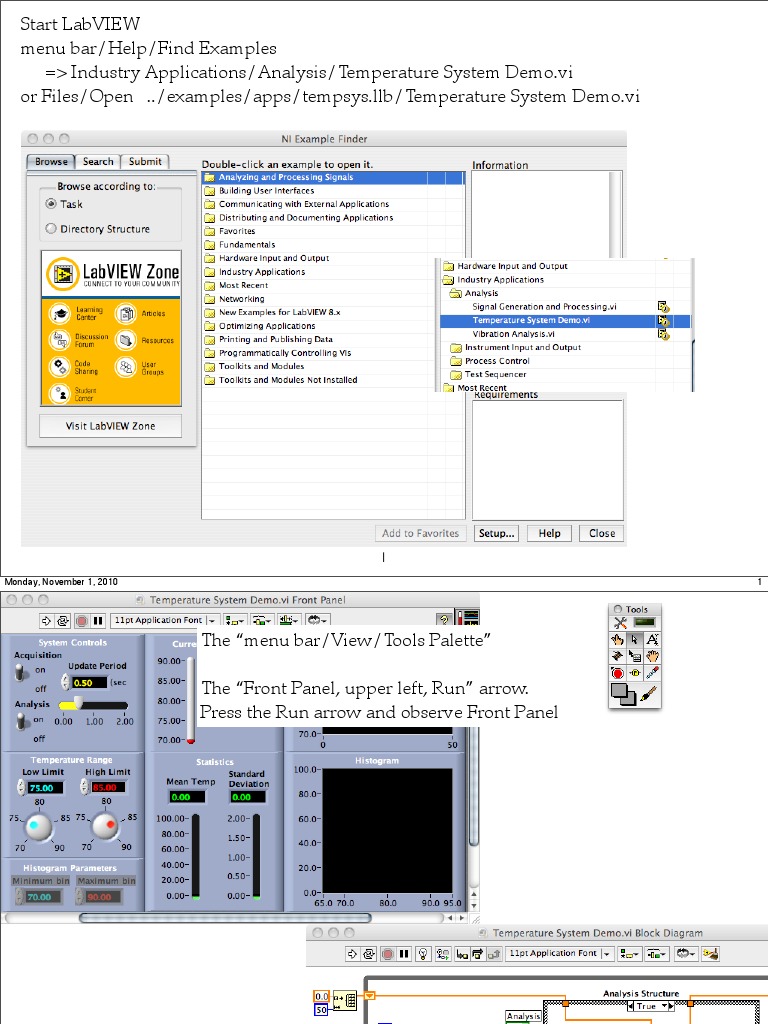The height and width of the screenshot is (1024, 768).
Task: Switch to the Submit tab in Example Finder
Action: coord(145,161)
